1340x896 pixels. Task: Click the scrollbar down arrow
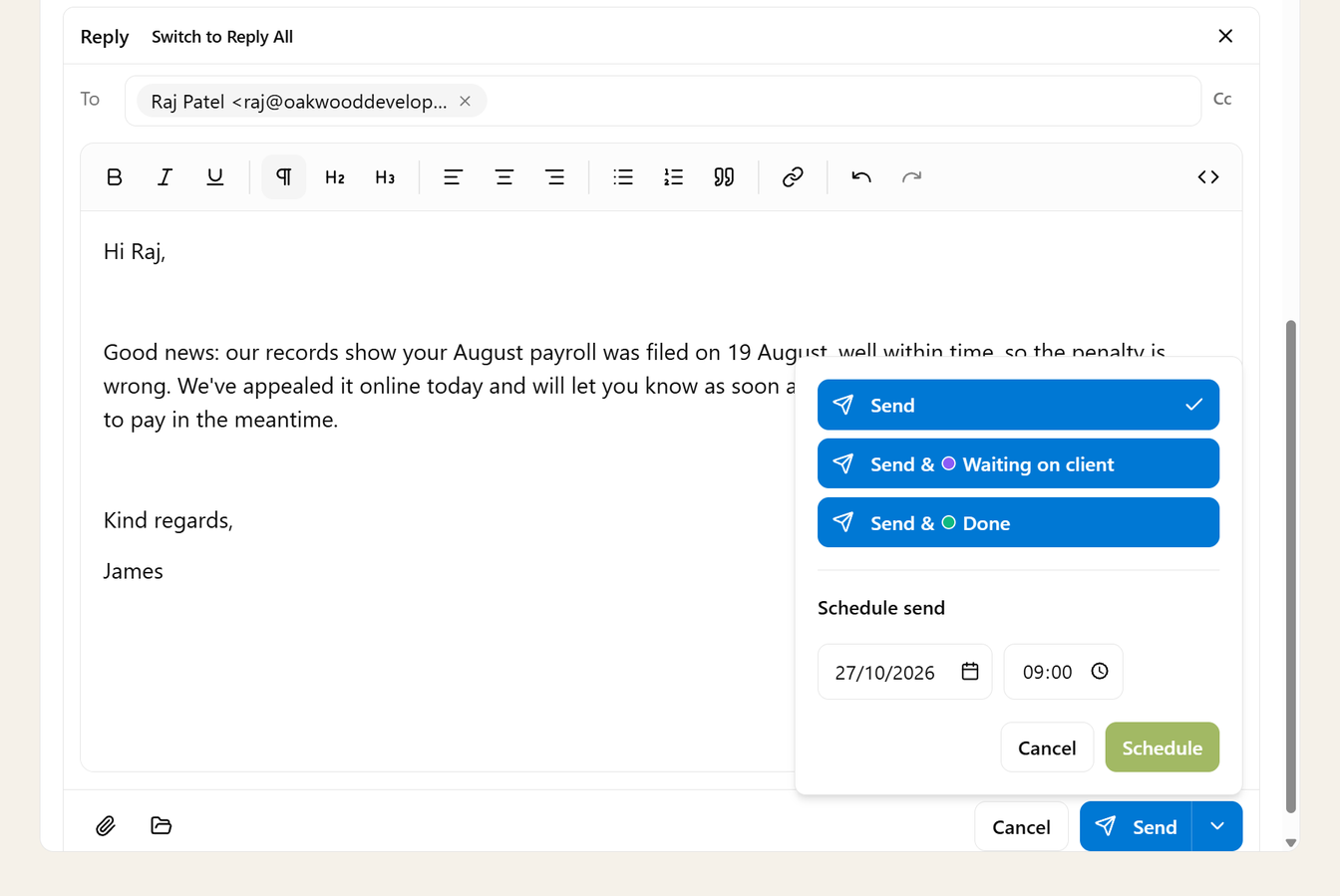tap(1291, 843)
